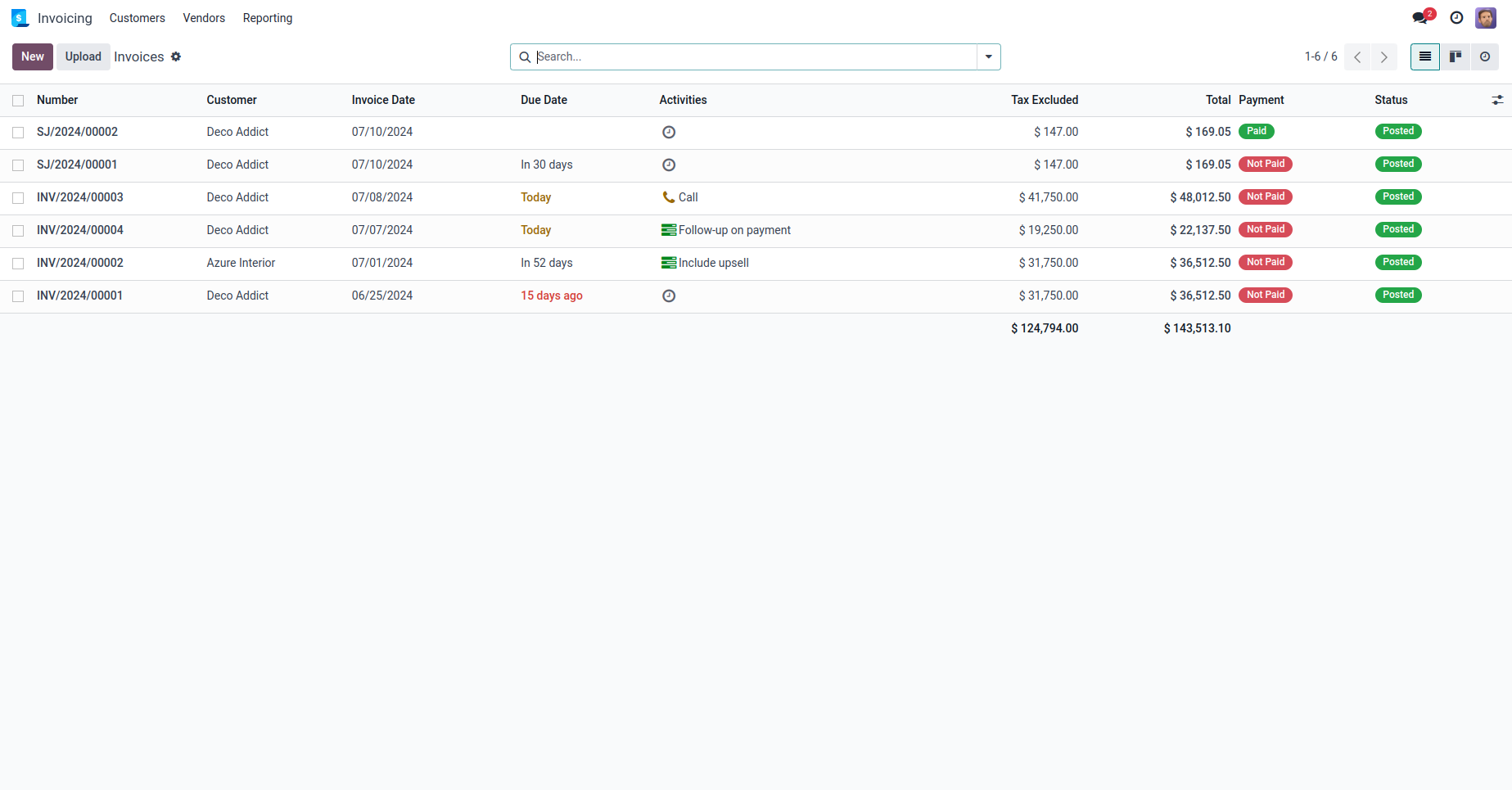Click Not Paid badge on INV/2024/00002
The width and height of the screenshot is (1512, 790).
pyautogui.click(x=1266, y=262)
